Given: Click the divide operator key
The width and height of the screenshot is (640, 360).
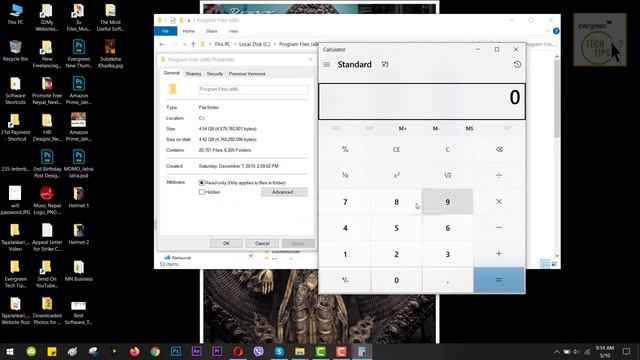Looking at the screenshot, I should pos(499,176).
